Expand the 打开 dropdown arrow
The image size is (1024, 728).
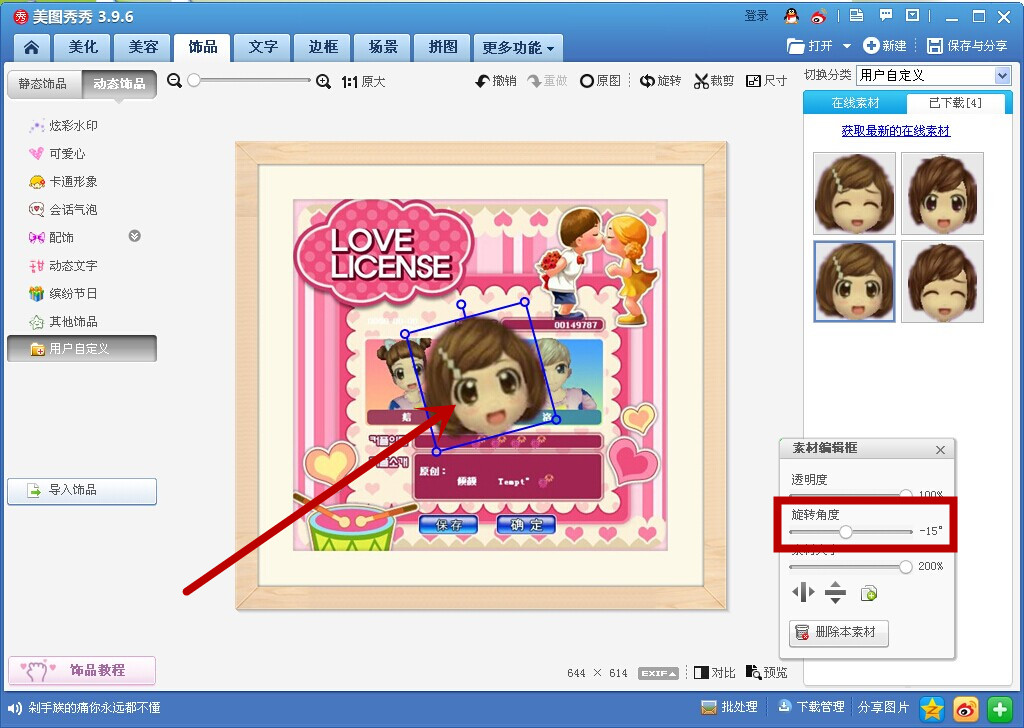tap(847, 46)
